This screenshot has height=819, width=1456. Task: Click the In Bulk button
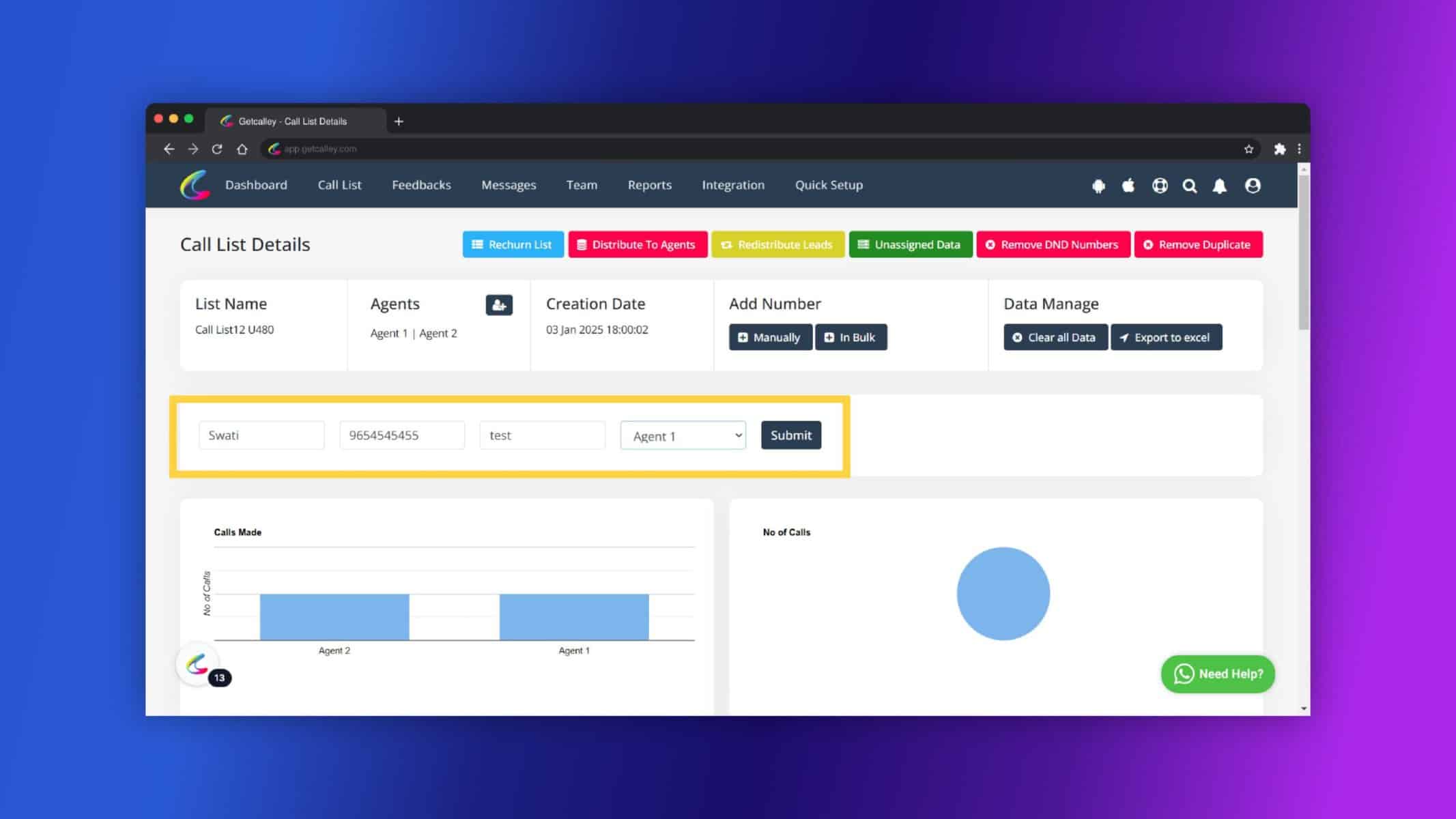[850, 337]
